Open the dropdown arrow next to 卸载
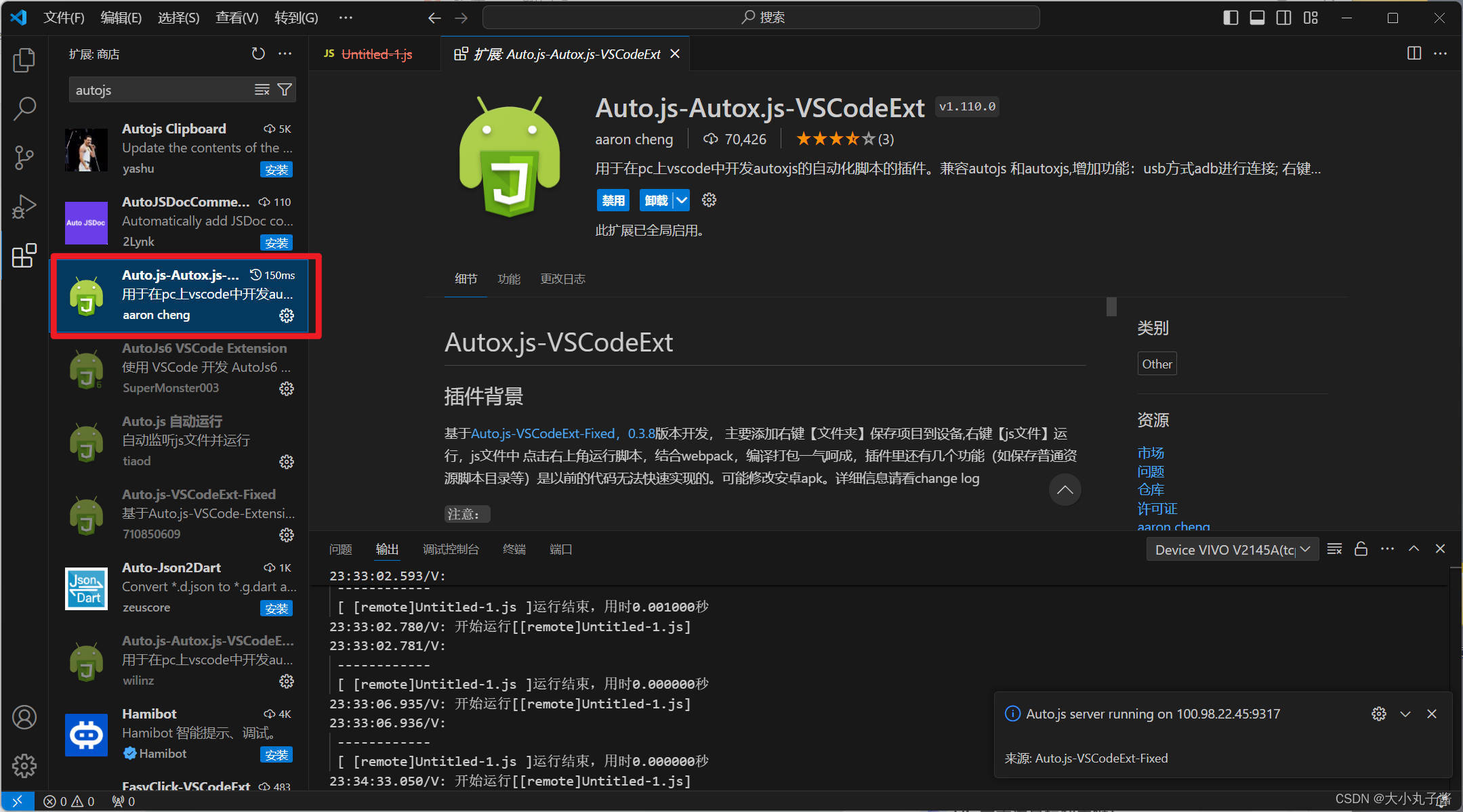Viewport: 1463px width, 812px height. pos(682,200)
